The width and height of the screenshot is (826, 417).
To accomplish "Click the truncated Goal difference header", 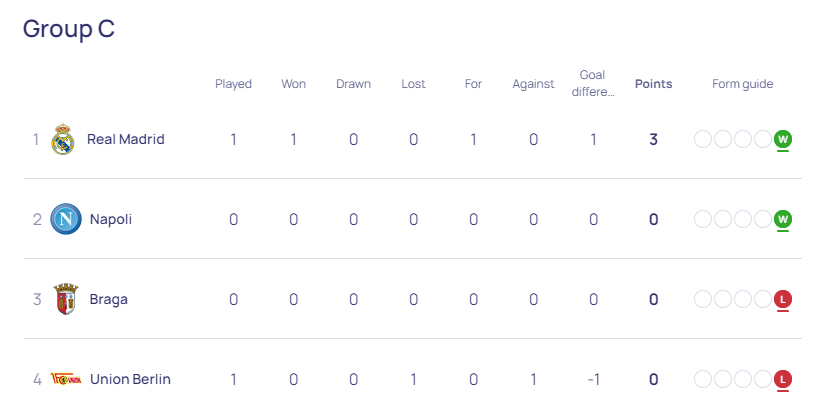I will (593, 83).
